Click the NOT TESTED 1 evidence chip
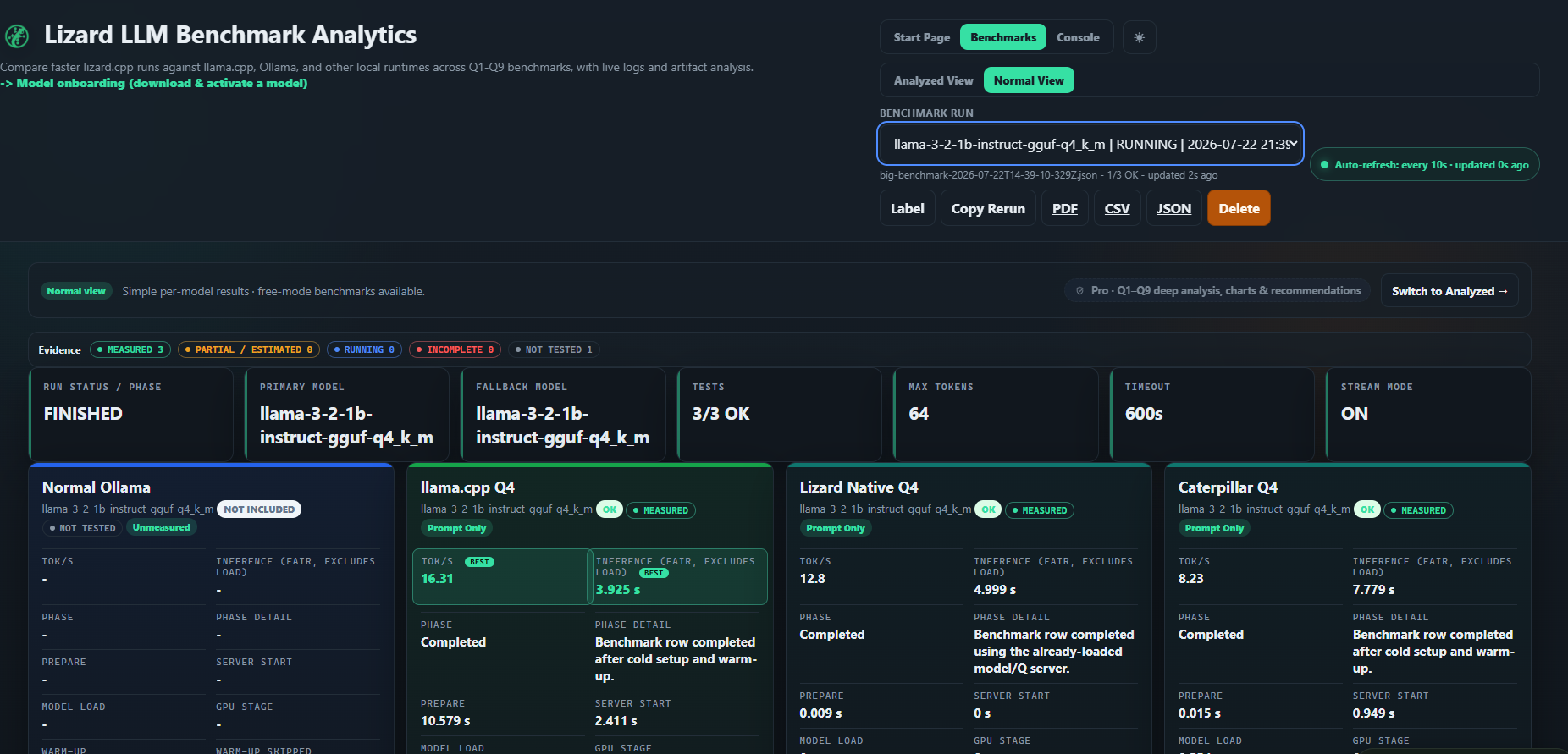The height and width of the screenshot is (754, 1568). pyautogui.click(x=554, y=349)
